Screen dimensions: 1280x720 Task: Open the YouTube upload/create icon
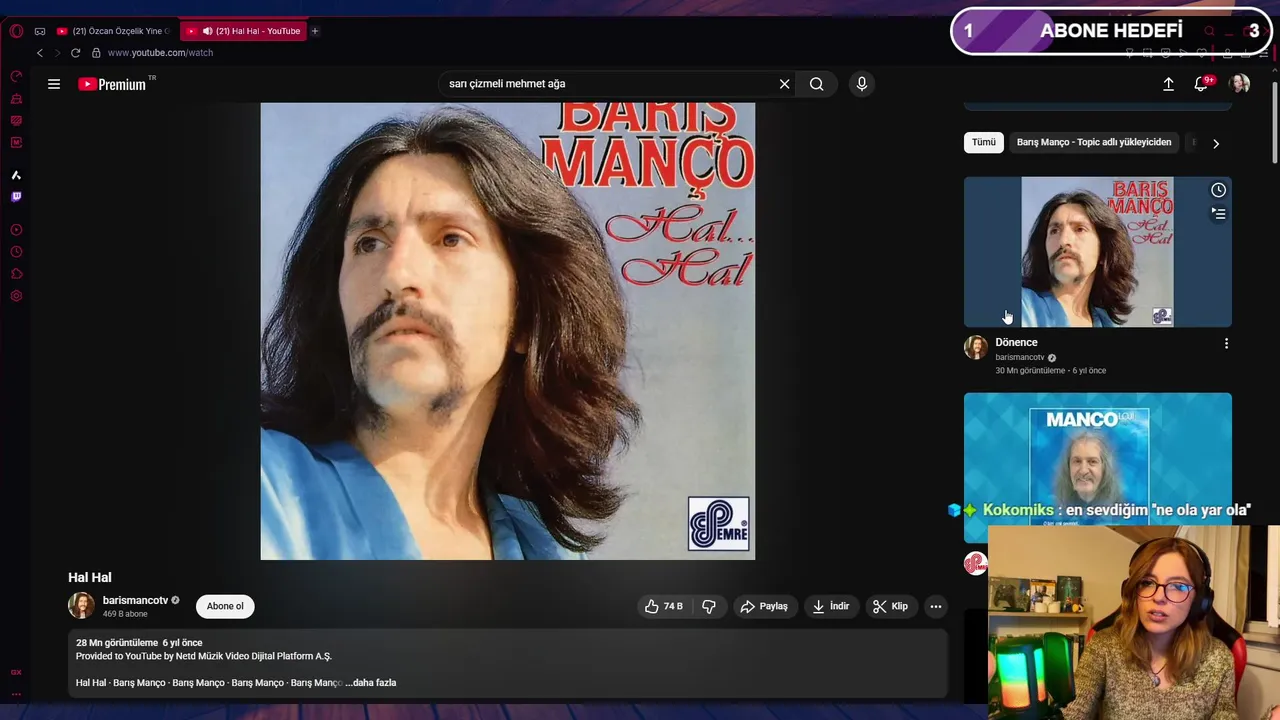click(x=1168, y=84)
